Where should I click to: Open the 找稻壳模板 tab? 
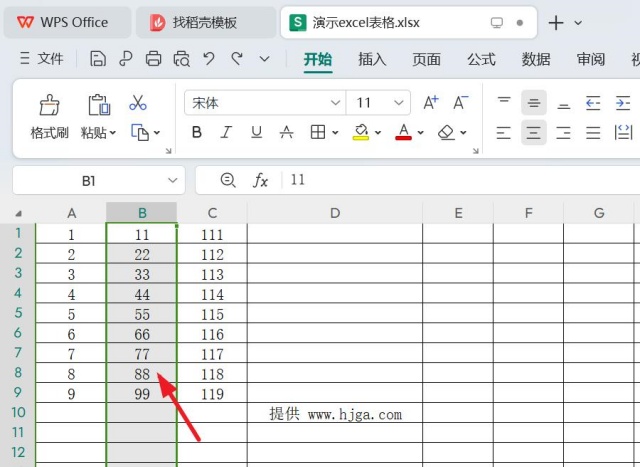point(206,22)
